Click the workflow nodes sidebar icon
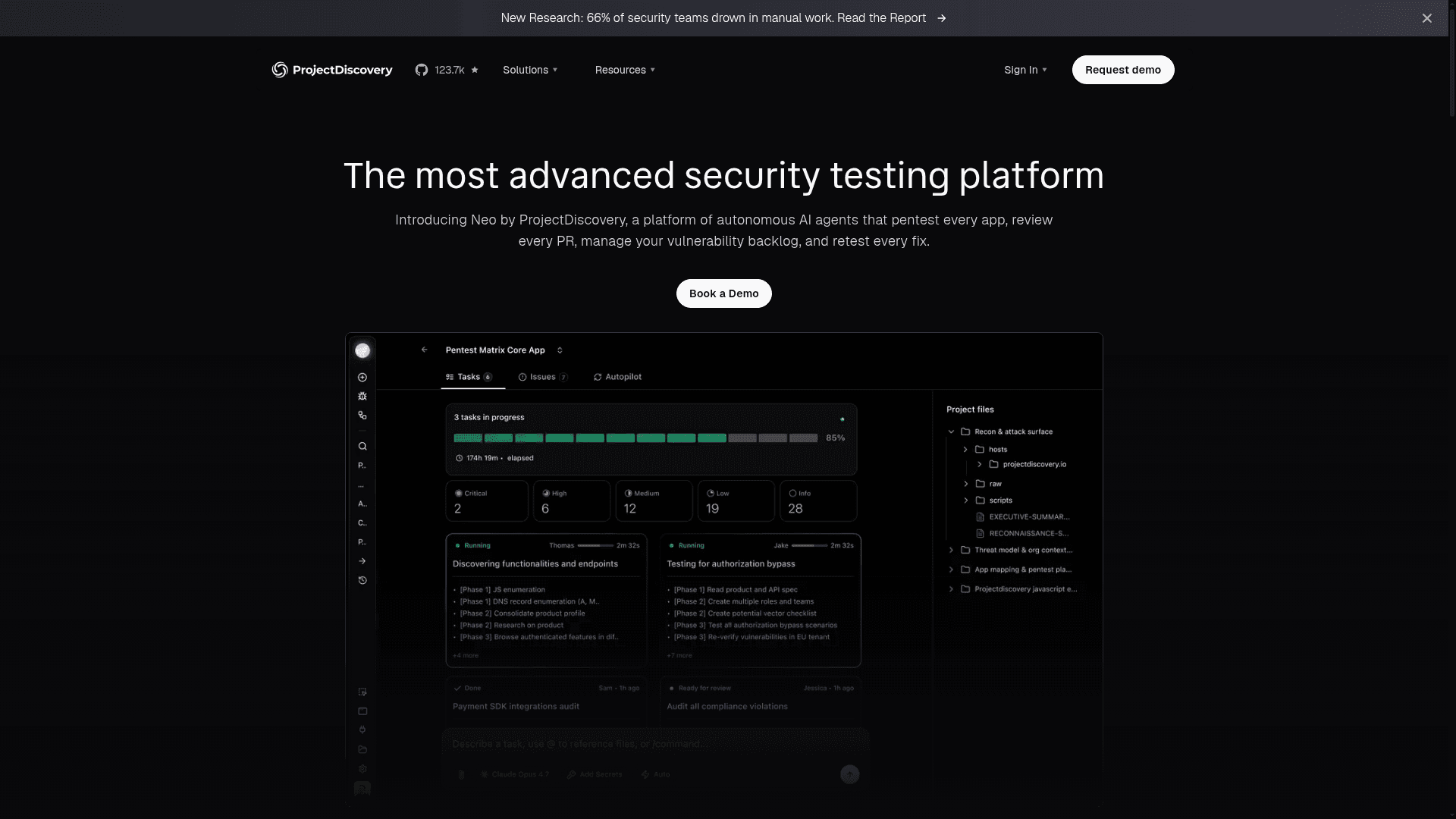 pyautogui.click(x=362, y=416)
